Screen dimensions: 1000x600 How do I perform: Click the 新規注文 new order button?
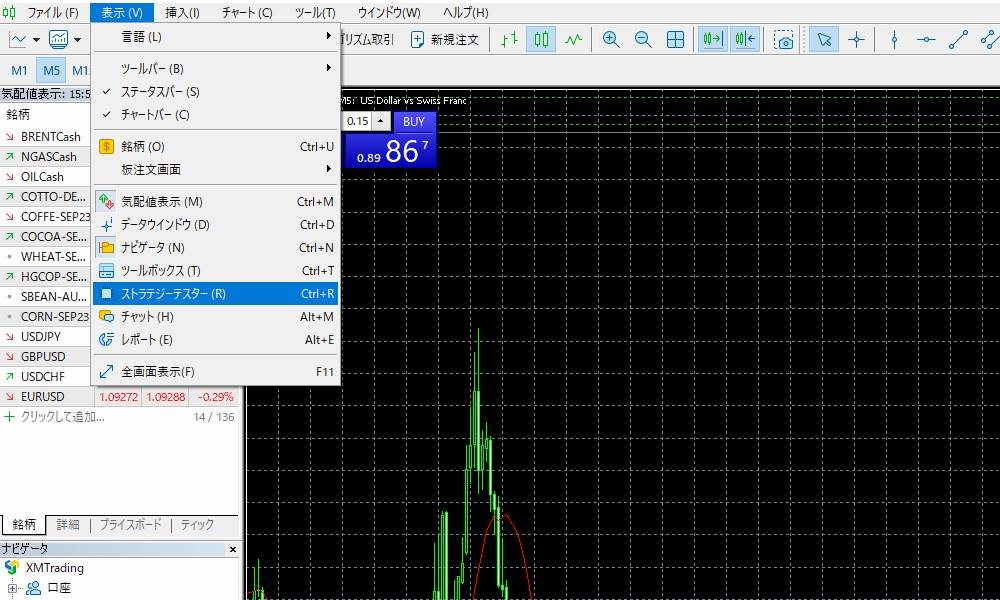(445, 40)
